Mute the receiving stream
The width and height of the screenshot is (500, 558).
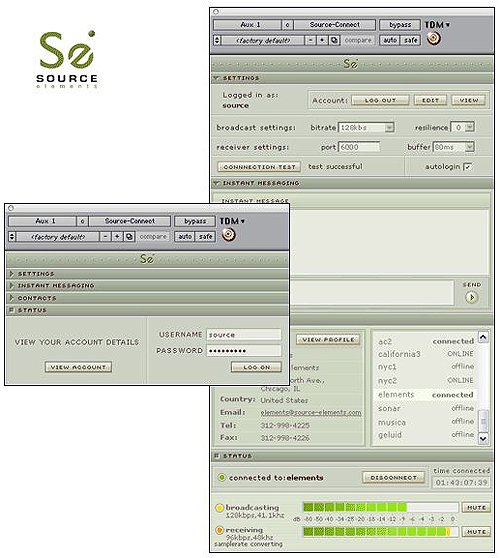coord(476,532)
